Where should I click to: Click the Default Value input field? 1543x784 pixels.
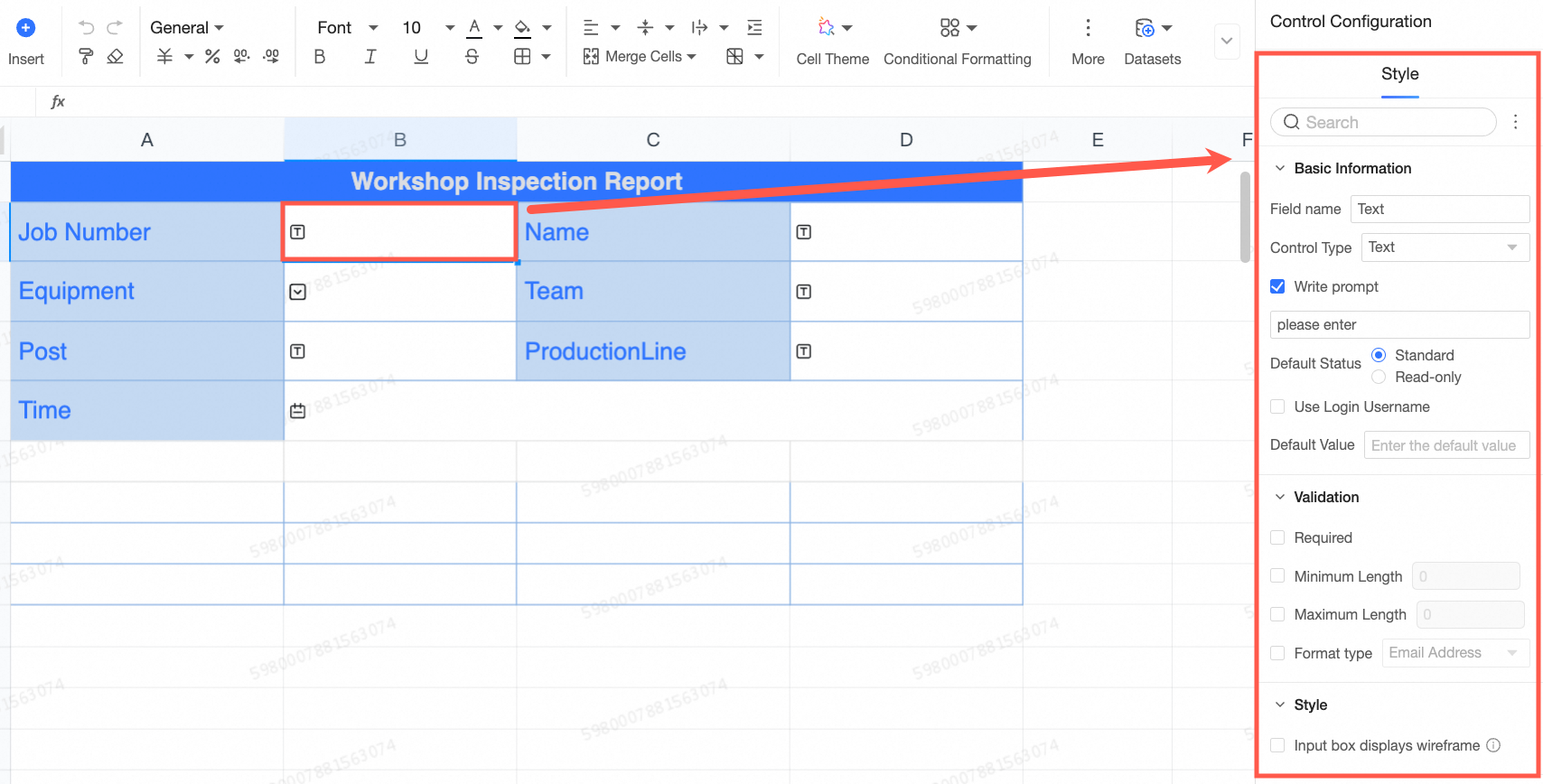(1446, 445)
